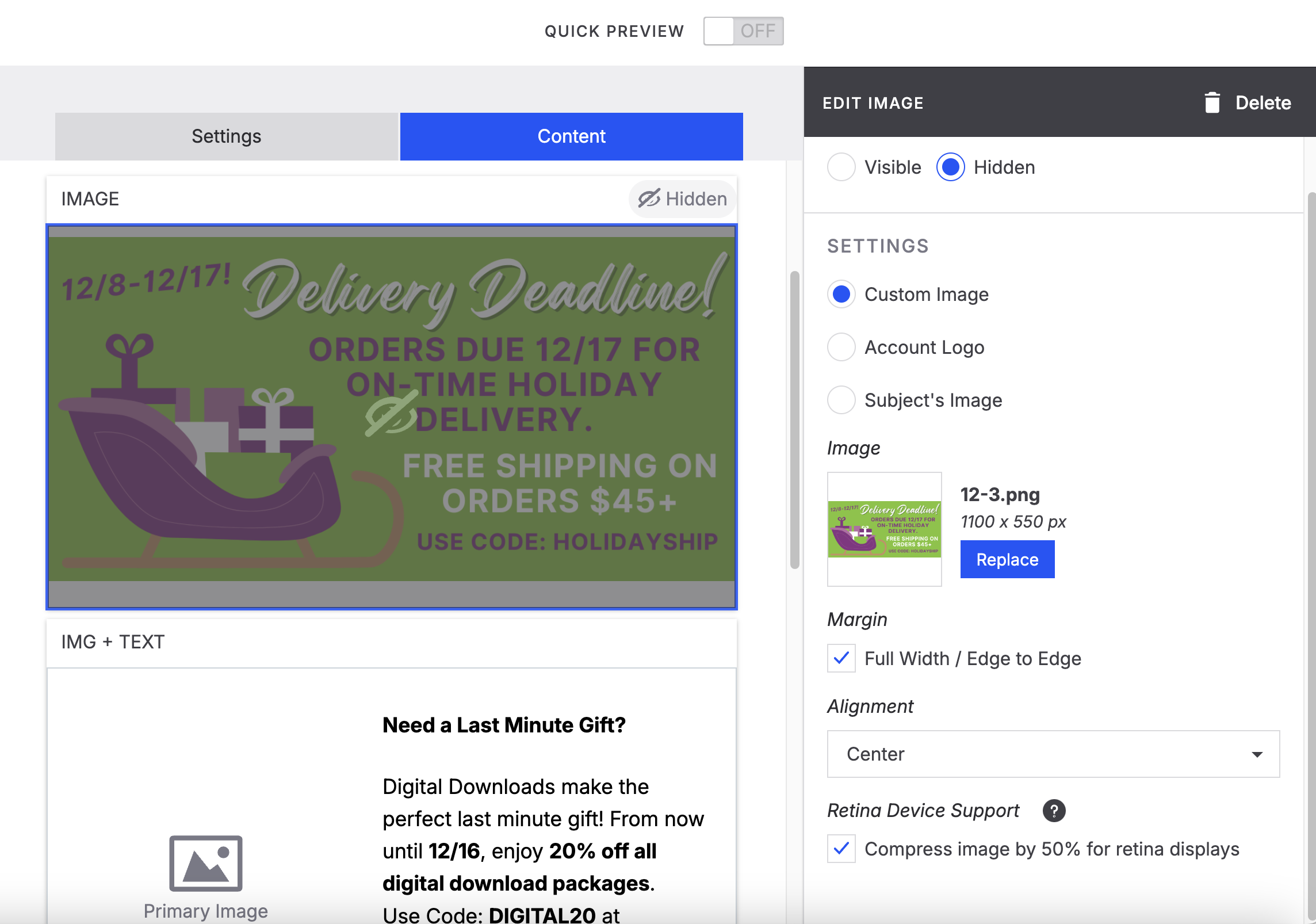This screenshot has width=1316, height=924.
Task: Switch to the Settings tab
Action: click(226, 136)
